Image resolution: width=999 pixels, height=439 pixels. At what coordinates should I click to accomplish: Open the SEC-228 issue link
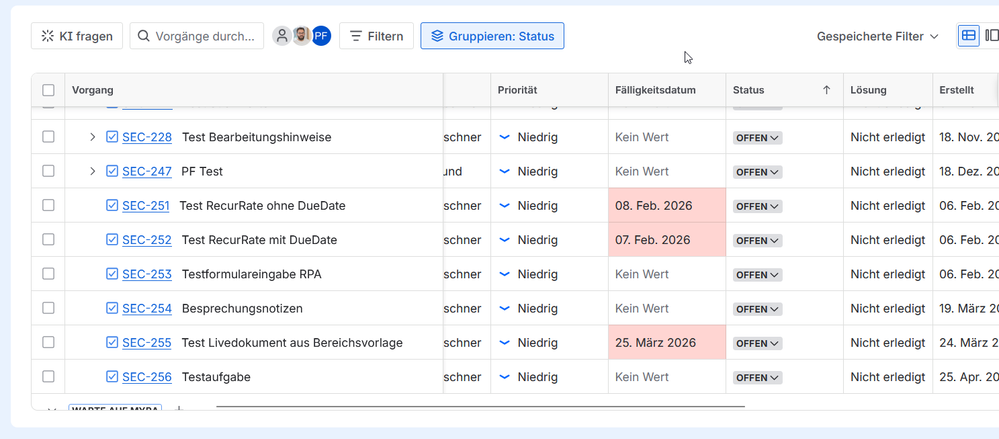[x=147, y=137]
